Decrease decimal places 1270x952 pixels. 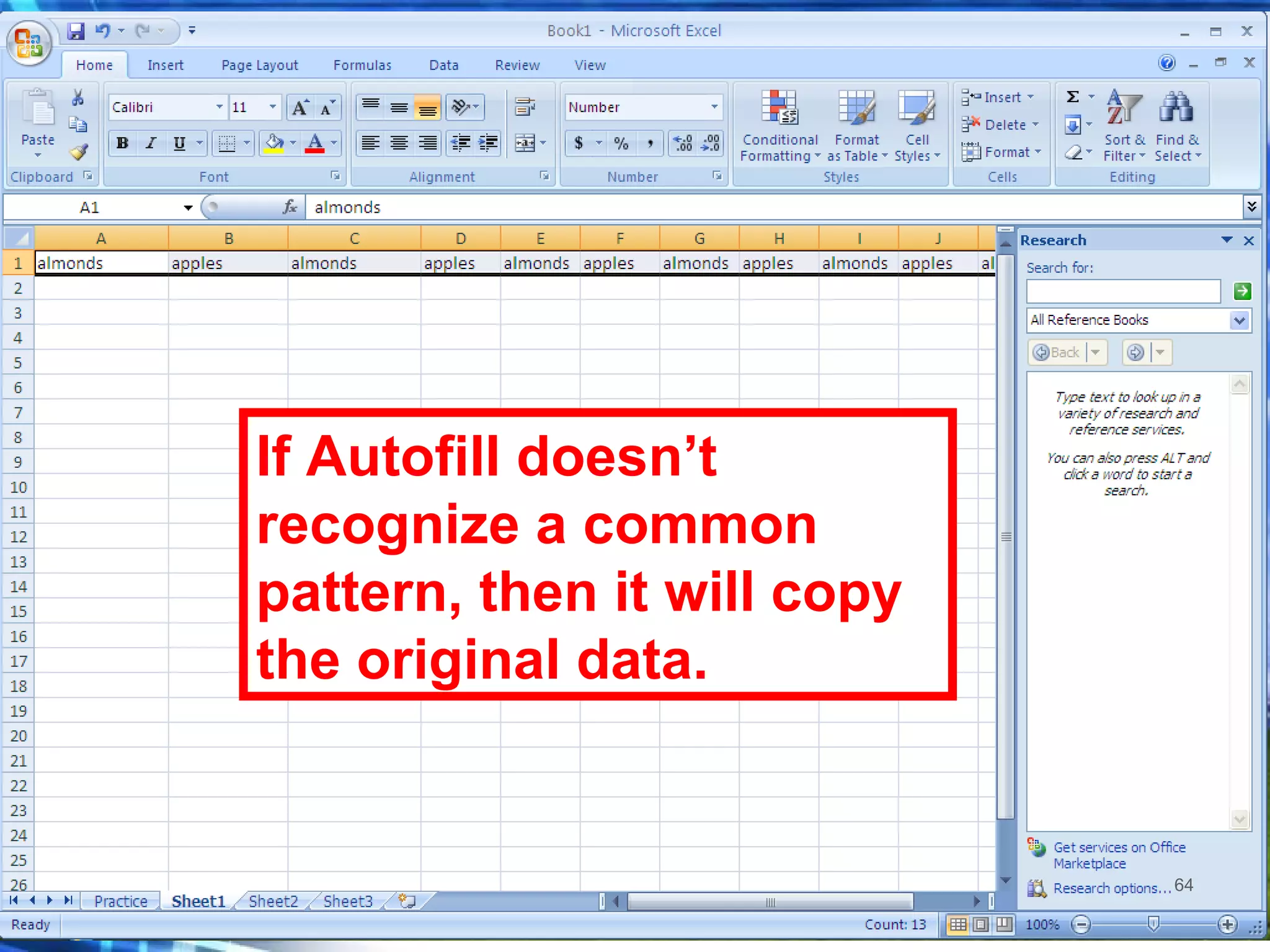point(710,143)
